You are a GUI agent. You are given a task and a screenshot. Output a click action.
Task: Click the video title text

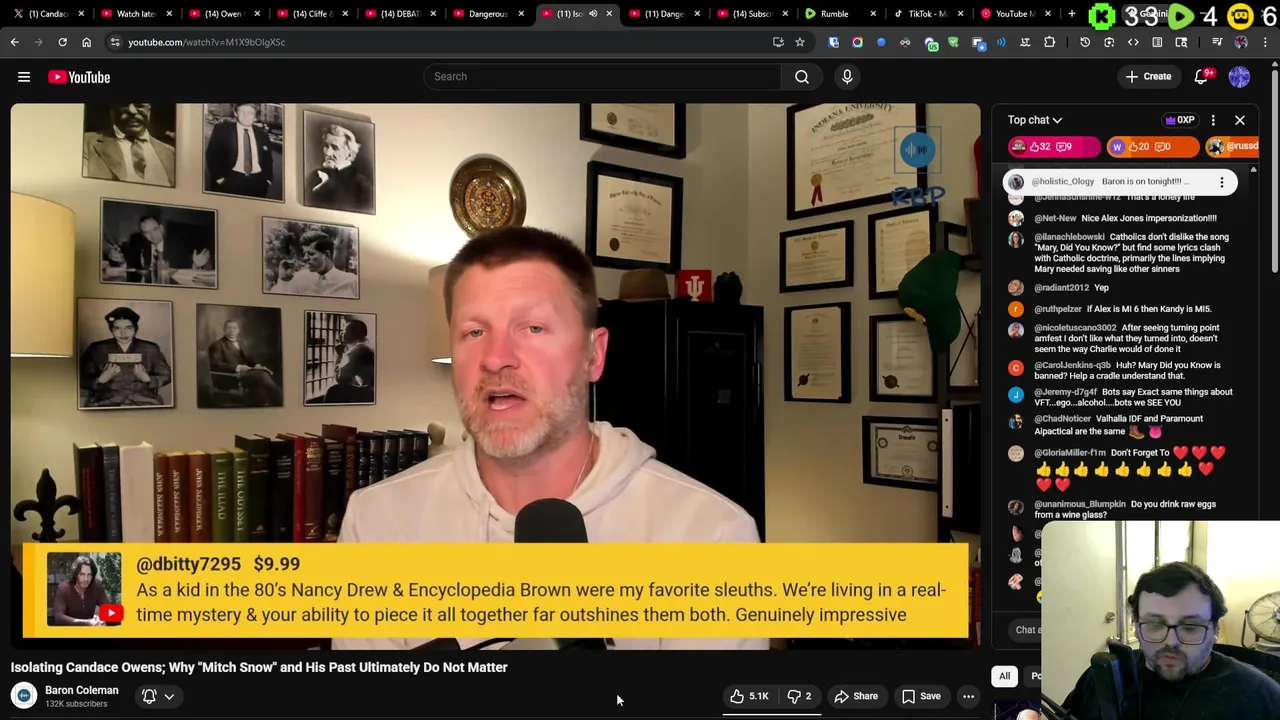[259, 667]
